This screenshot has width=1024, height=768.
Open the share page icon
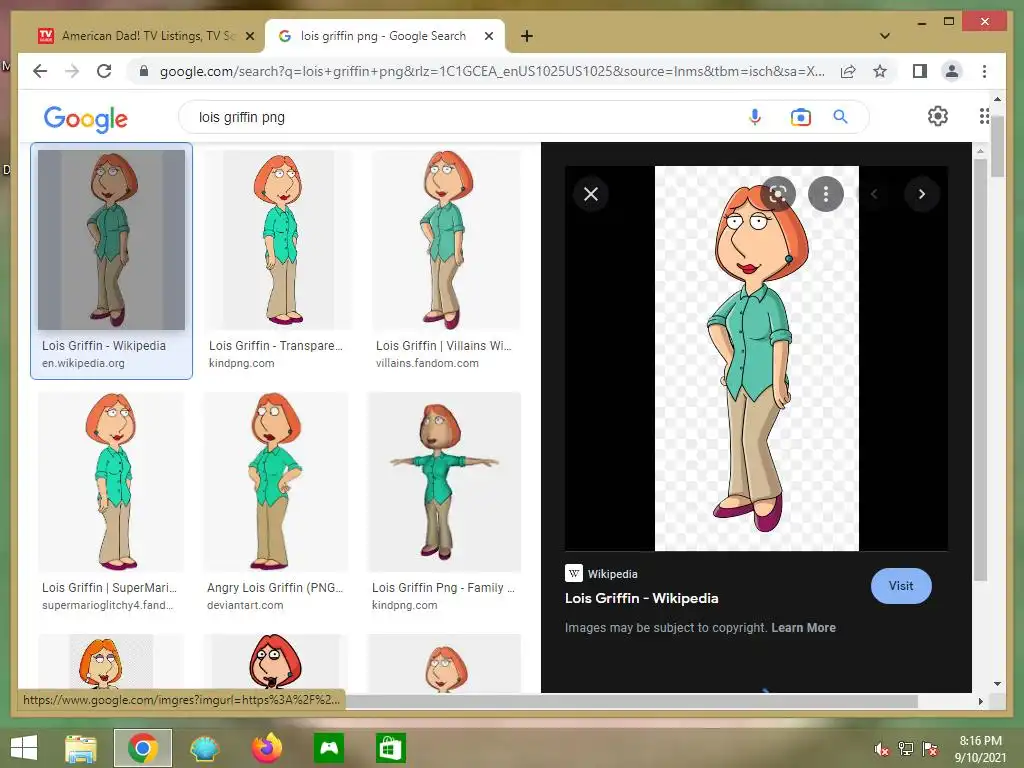(x=848, y=71)
